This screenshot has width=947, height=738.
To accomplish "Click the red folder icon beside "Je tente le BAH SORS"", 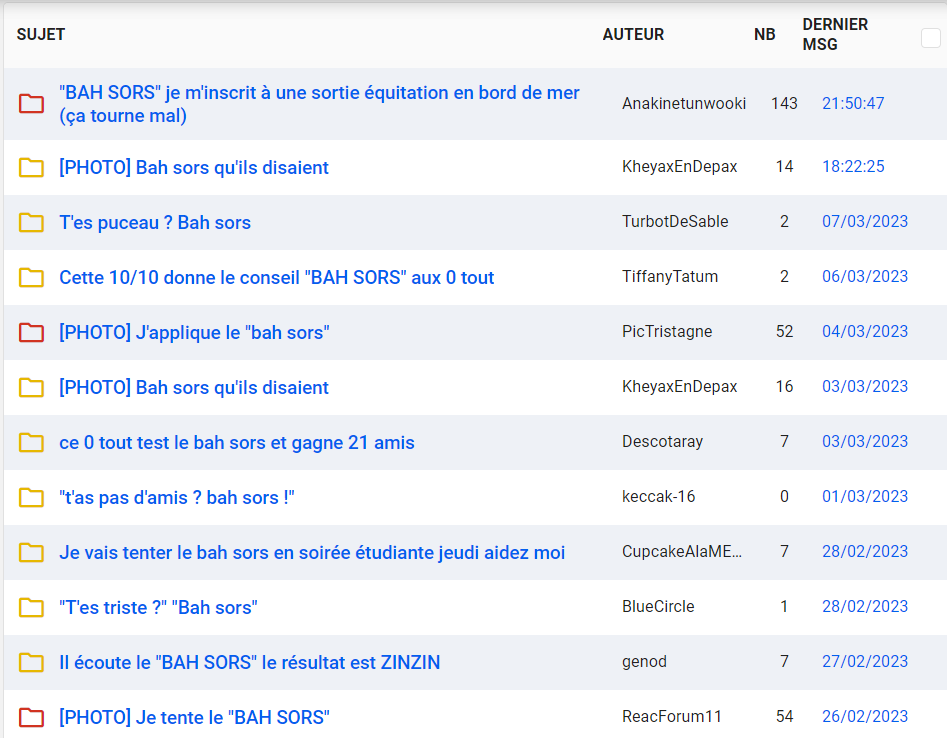I will pyautogui.click(x=31, y=717).
